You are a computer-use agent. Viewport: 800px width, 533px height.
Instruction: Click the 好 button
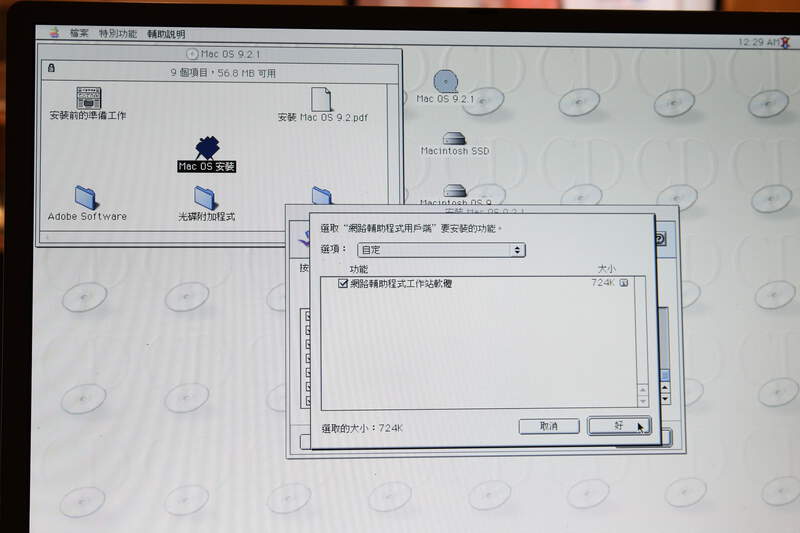coord(619,425)
